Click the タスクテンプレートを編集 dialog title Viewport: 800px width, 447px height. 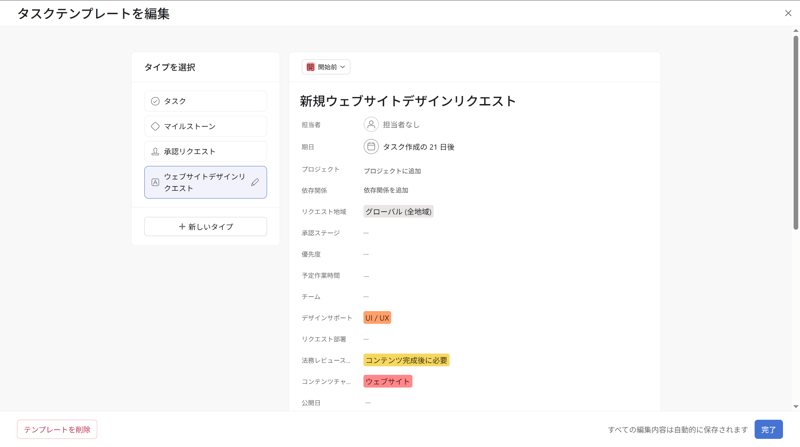coord(93,14)
